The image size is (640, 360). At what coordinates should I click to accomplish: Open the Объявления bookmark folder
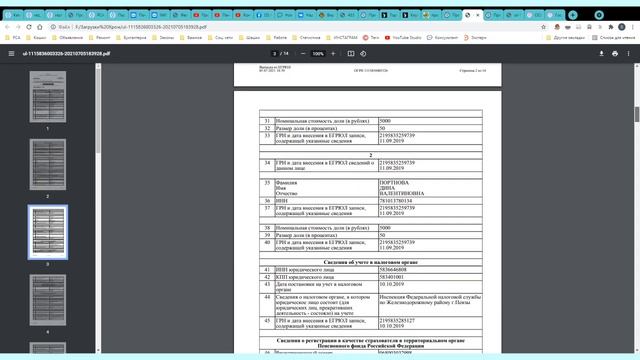[67, 38]
